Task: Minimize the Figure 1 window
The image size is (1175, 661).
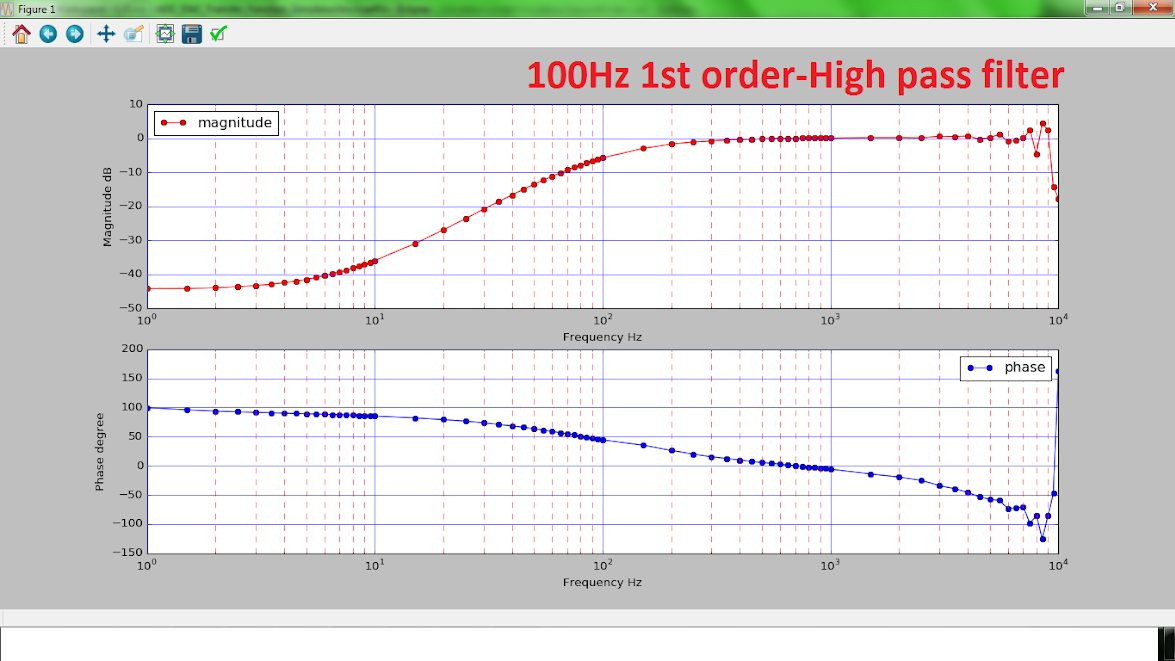Action: pos(1098,8)
